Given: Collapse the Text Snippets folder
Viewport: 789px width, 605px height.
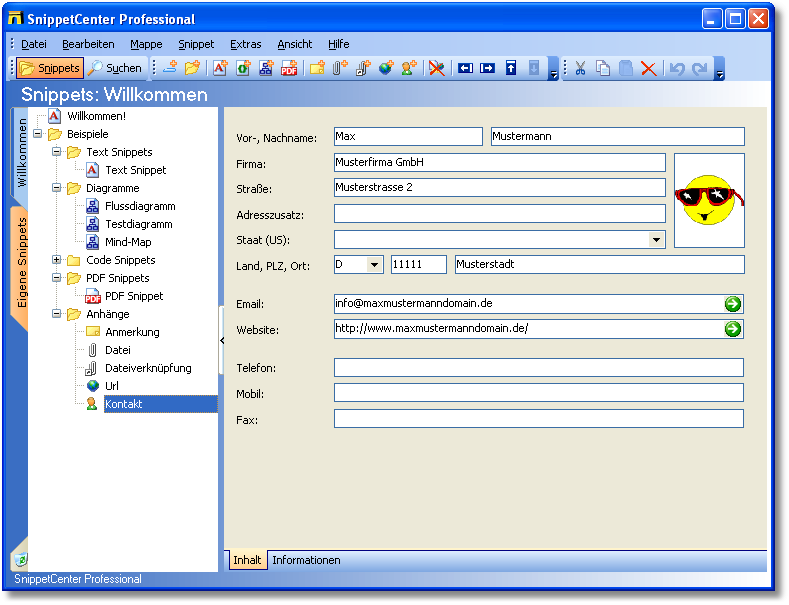Looking at the screenshot, I should [56, 152].
